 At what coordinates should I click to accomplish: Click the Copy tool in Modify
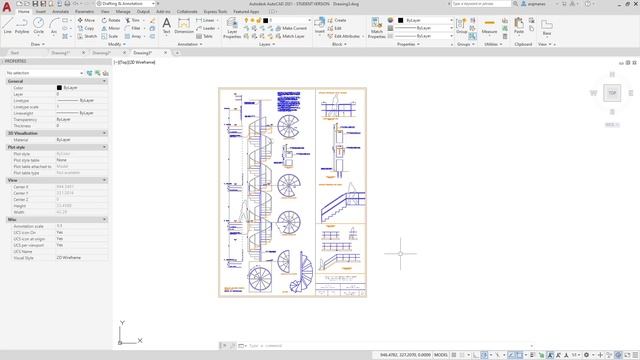point(86,28)
